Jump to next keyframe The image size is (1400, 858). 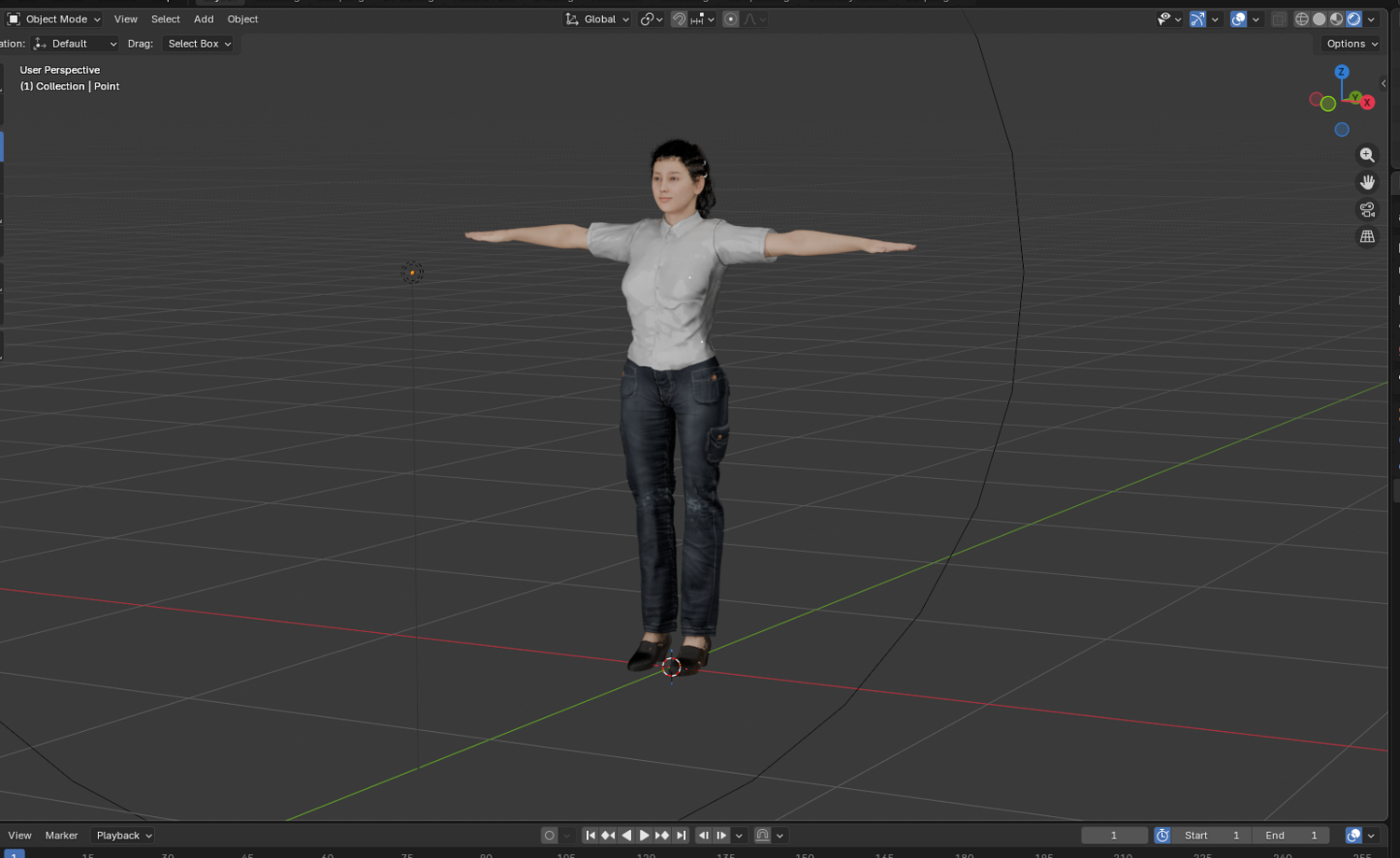point(662,836)
